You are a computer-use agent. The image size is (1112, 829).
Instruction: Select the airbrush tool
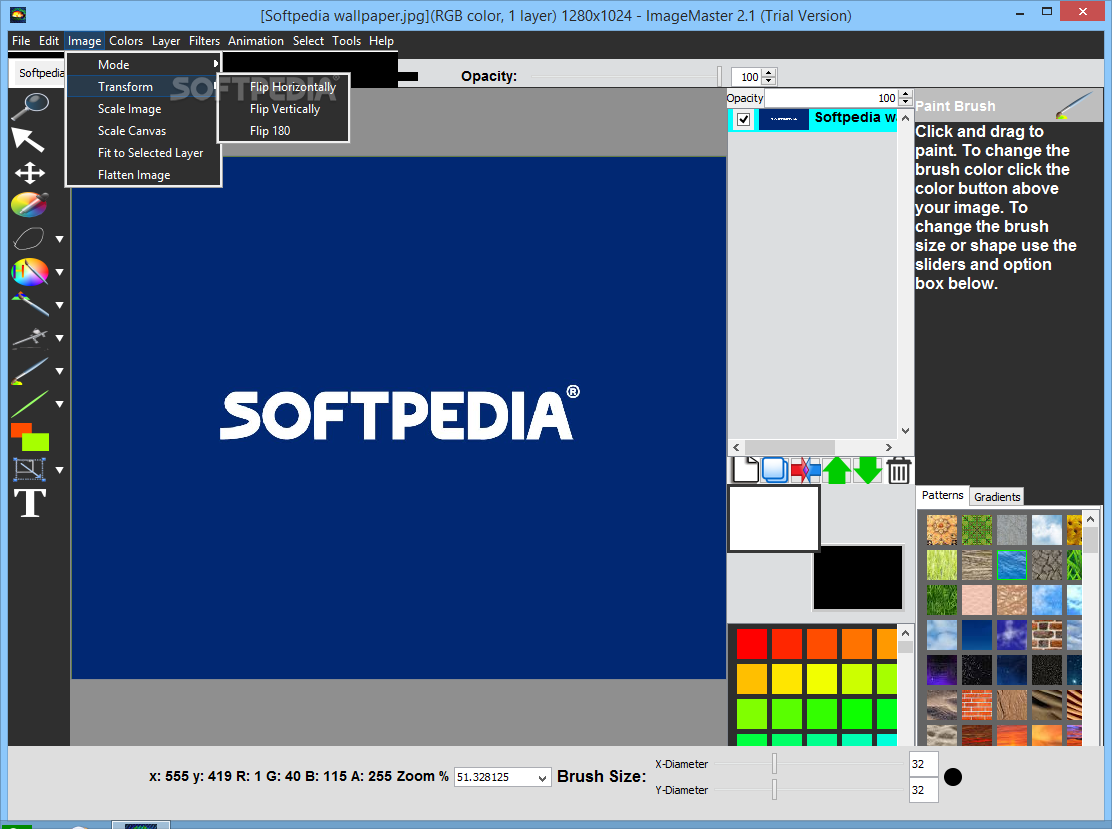point(30,338)
